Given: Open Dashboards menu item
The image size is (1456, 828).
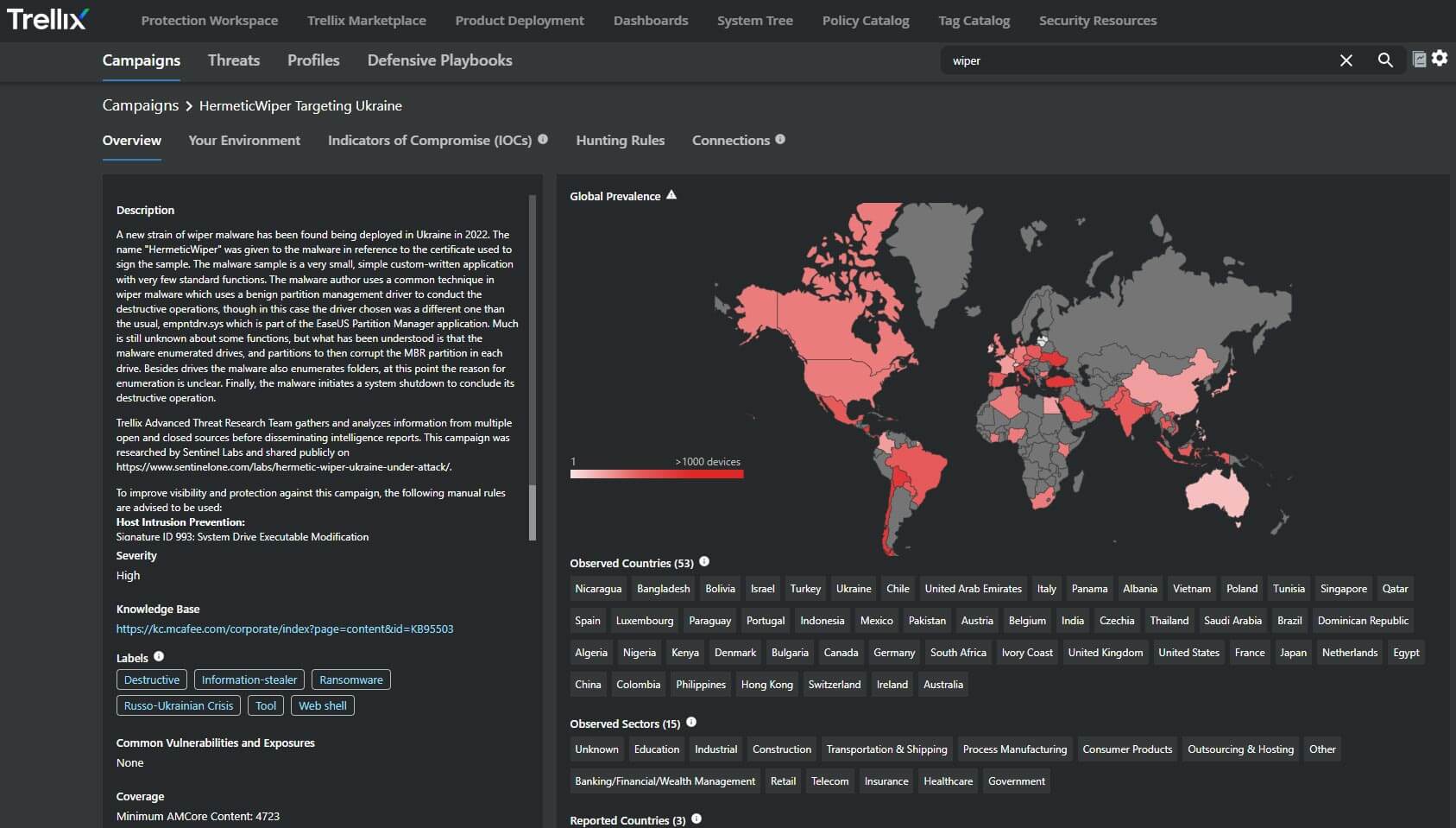Looking at the screenshot, I should (x=651, y=21).
